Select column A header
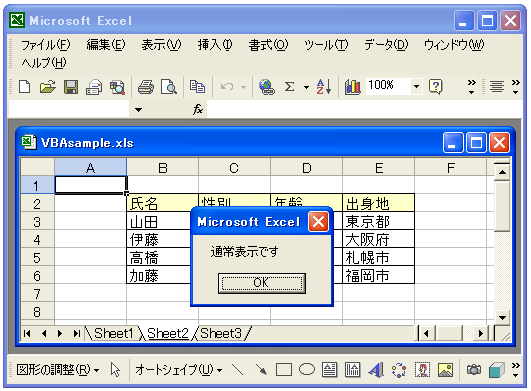Viewport: 531px width, 391px height. pyautogui.click(x=90, y=168)
